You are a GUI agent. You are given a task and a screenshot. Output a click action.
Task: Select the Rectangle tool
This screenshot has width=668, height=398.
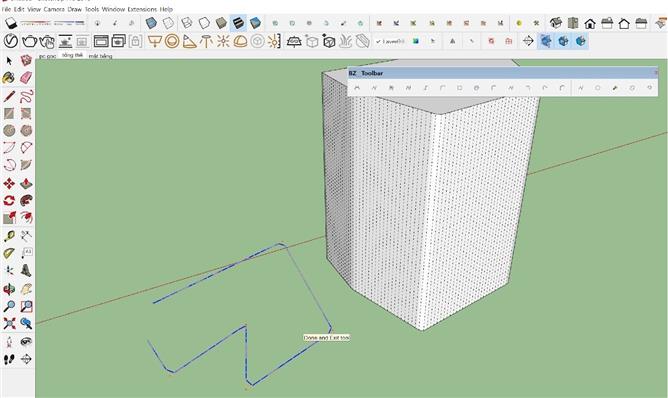(x=9, y=113)
